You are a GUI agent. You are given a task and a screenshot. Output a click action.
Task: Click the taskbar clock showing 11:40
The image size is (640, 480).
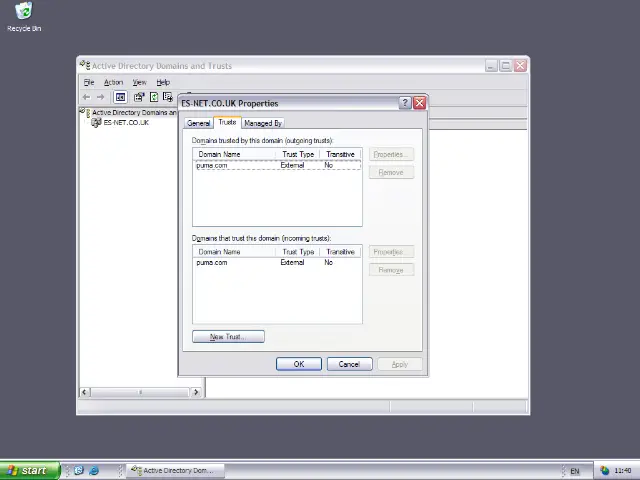(622, 471)
